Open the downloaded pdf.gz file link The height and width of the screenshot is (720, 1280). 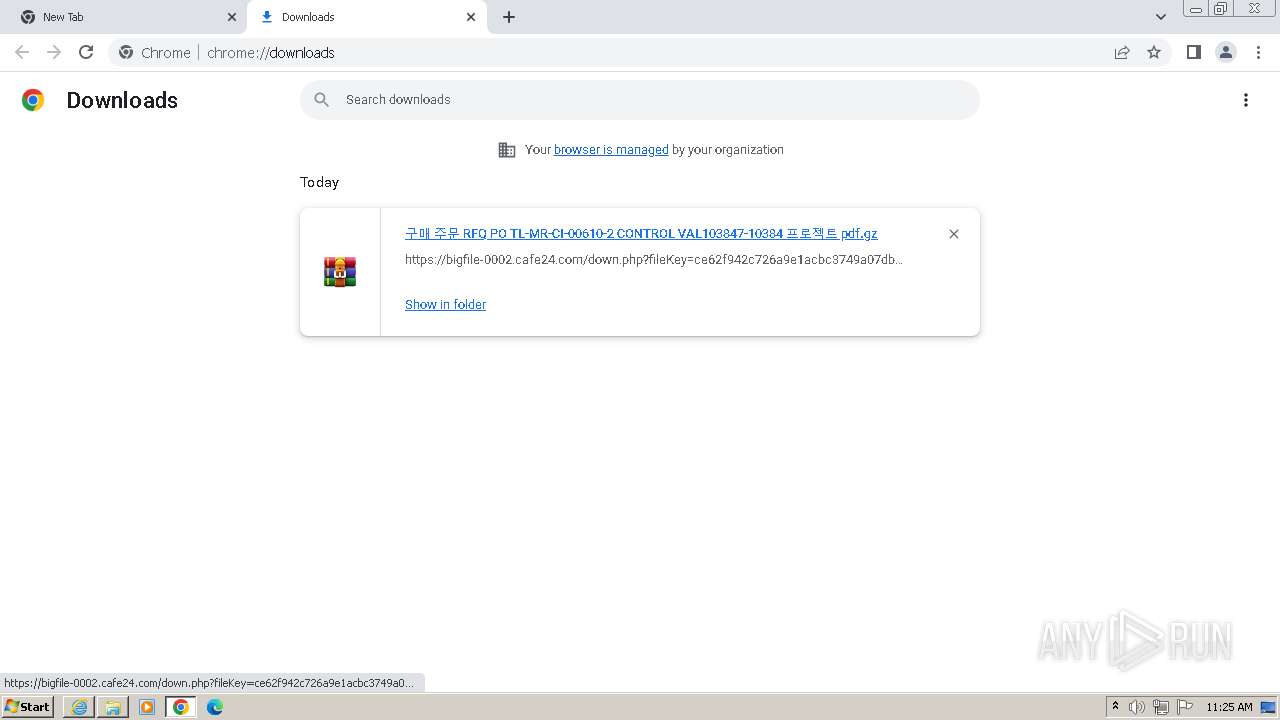[641, 233]
